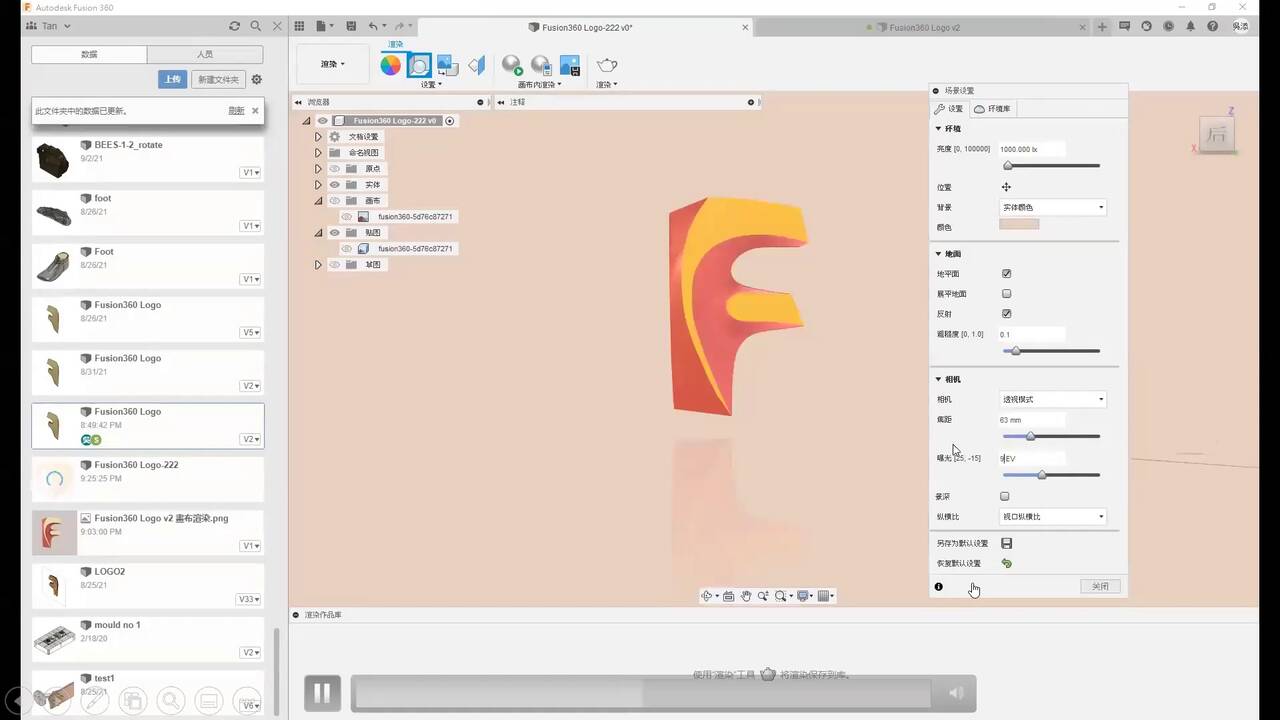Toggle visibility eye of 实体 folder
The image size is (1280, 720).
tap(335, 185)
